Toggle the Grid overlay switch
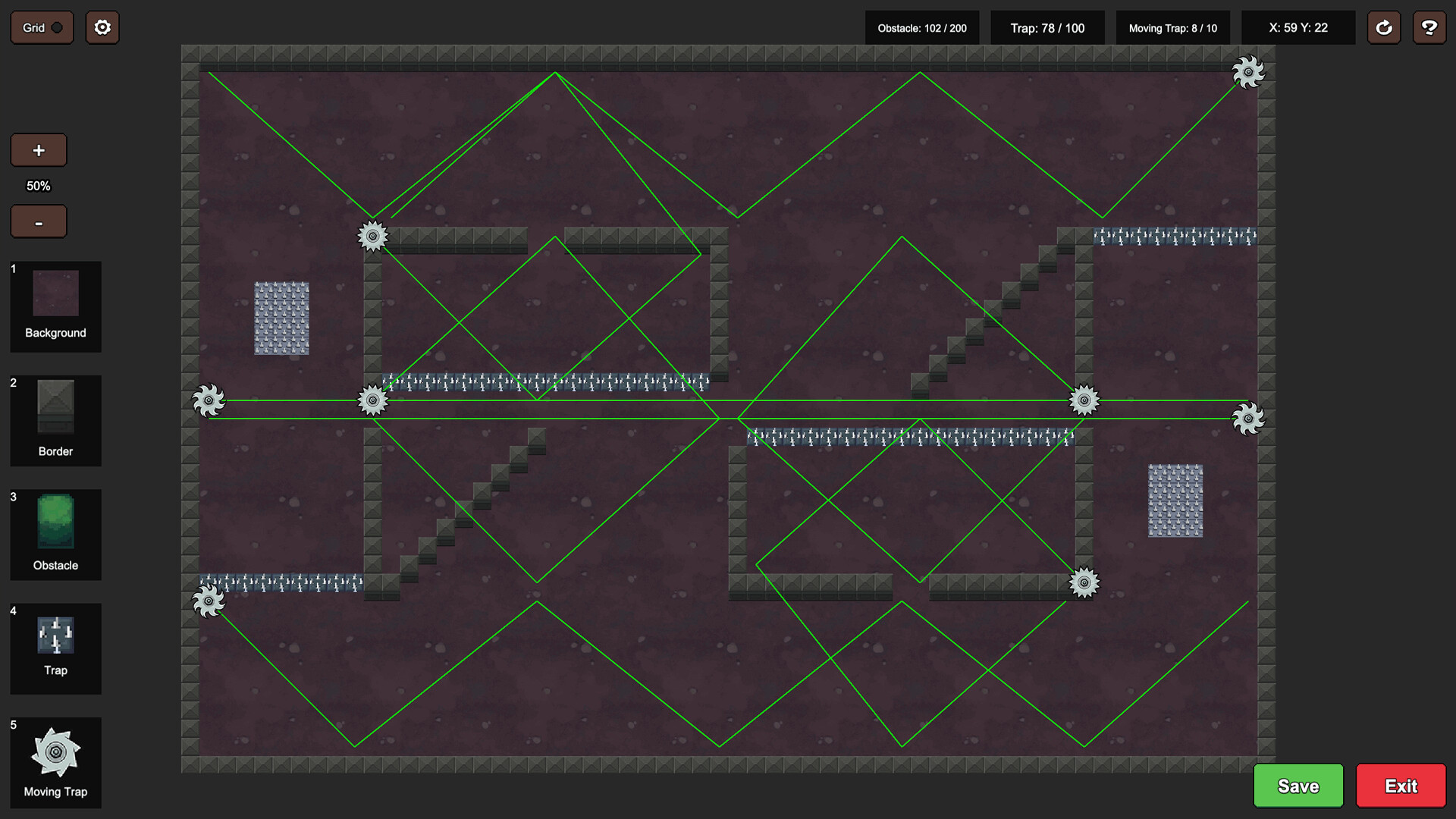 click(x=42, y=27)
